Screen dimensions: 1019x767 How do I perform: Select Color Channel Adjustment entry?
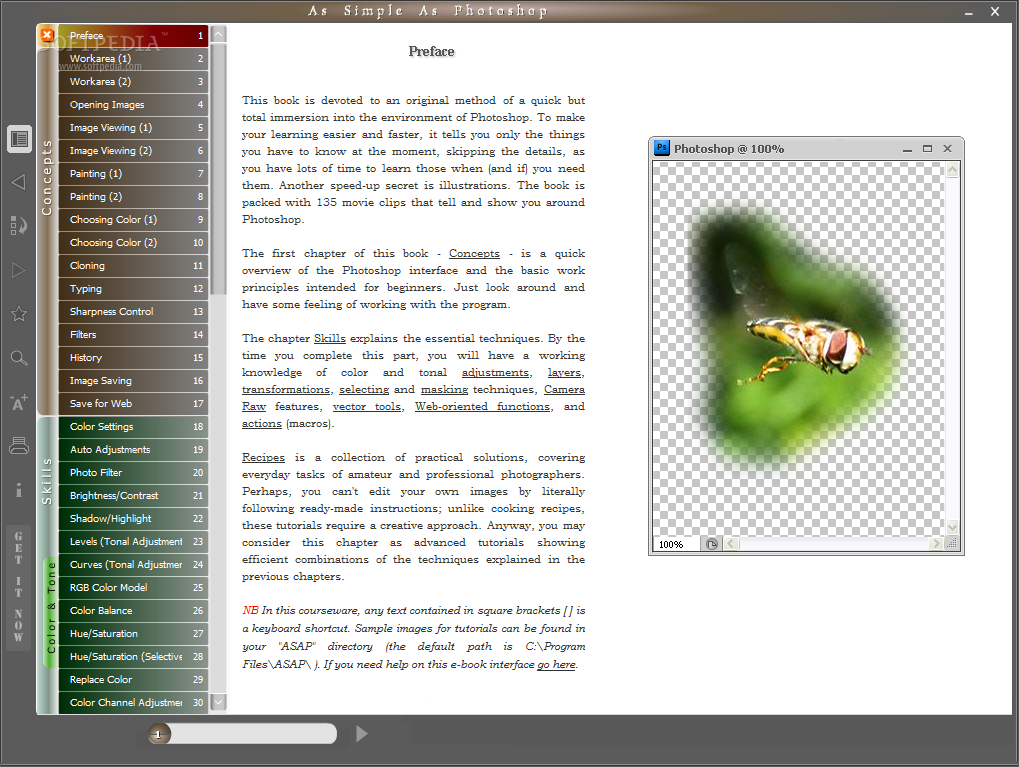(133, 703)
